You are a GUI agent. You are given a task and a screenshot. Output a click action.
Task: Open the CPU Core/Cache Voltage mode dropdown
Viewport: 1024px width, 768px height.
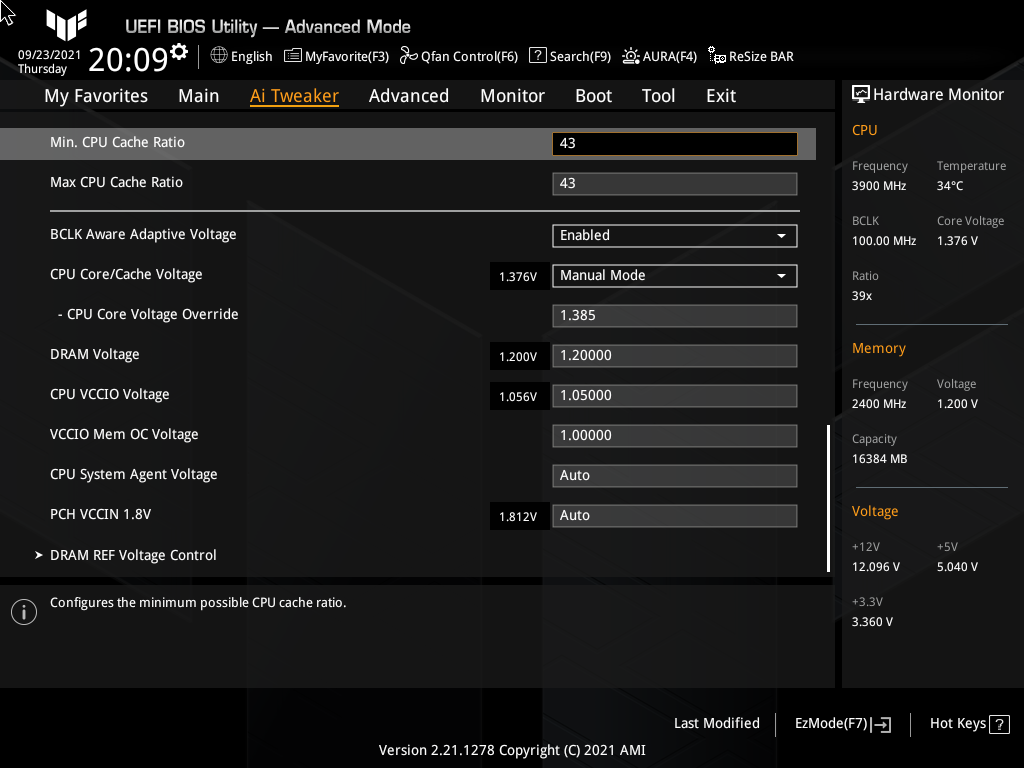coord(675,276)
